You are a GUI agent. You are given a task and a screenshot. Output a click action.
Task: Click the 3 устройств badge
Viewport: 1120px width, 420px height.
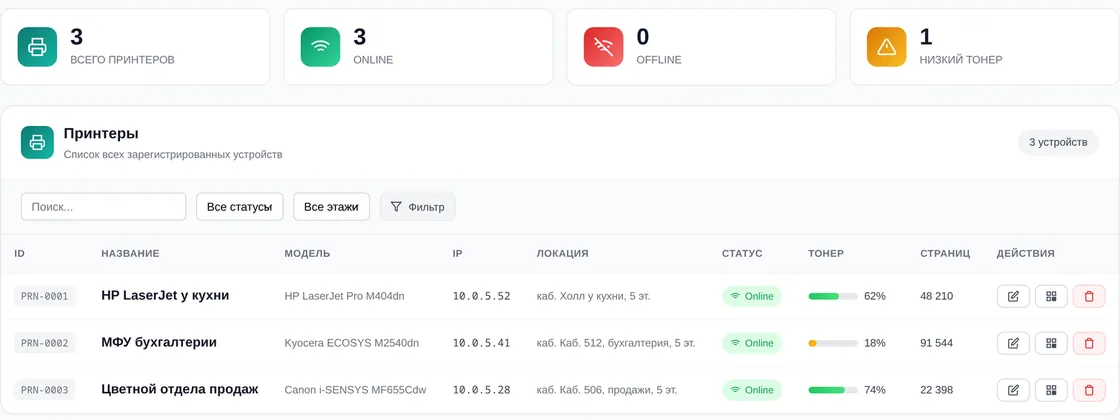(x=1058, y=142)
